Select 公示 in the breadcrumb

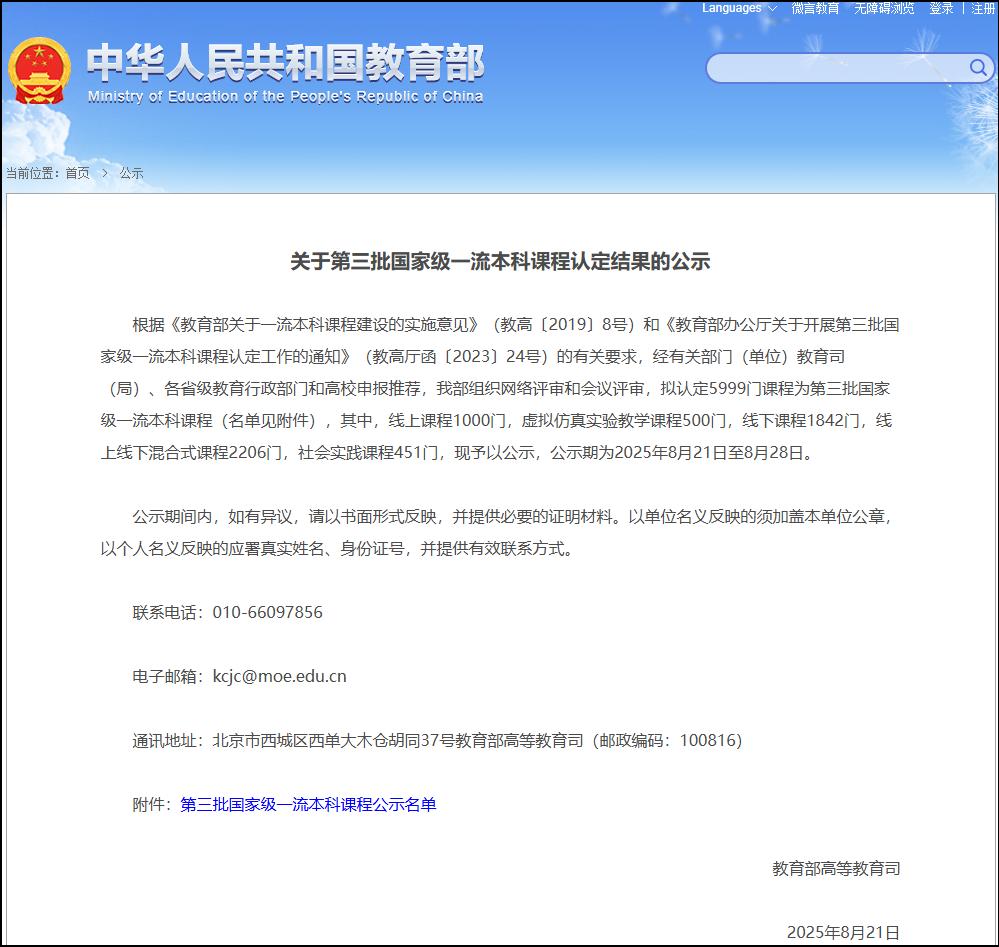tap(131, 173)
